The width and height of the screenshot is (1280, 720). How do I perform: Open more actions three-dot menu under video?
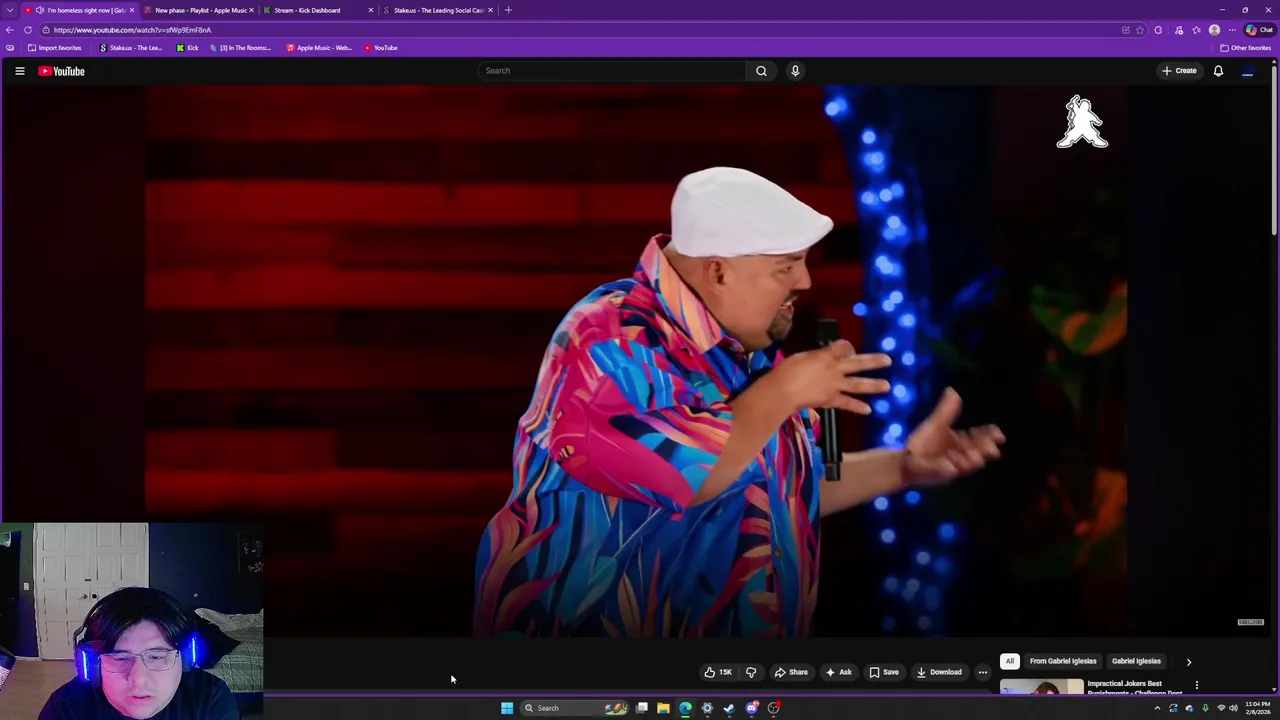(x=983, y=672)
